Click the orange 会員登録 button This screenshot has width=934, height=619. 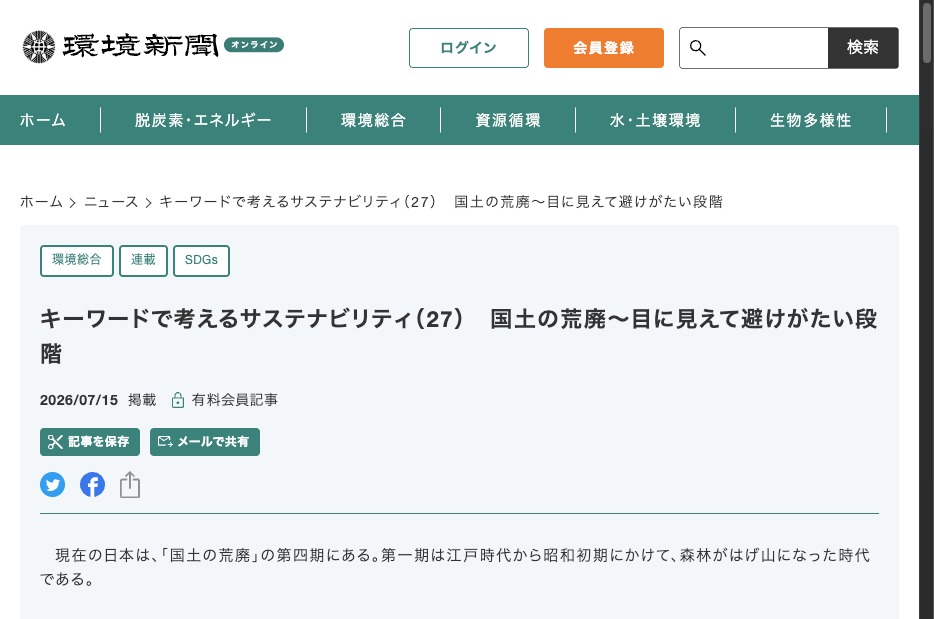(603, 48)
